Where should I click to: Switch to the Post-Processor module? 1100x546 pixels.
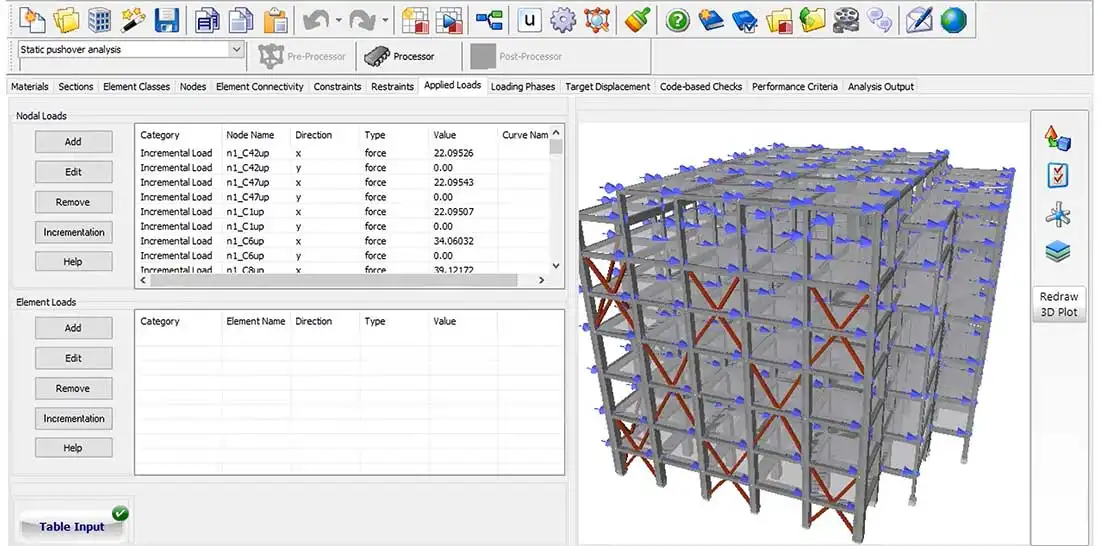coord(517,56)
